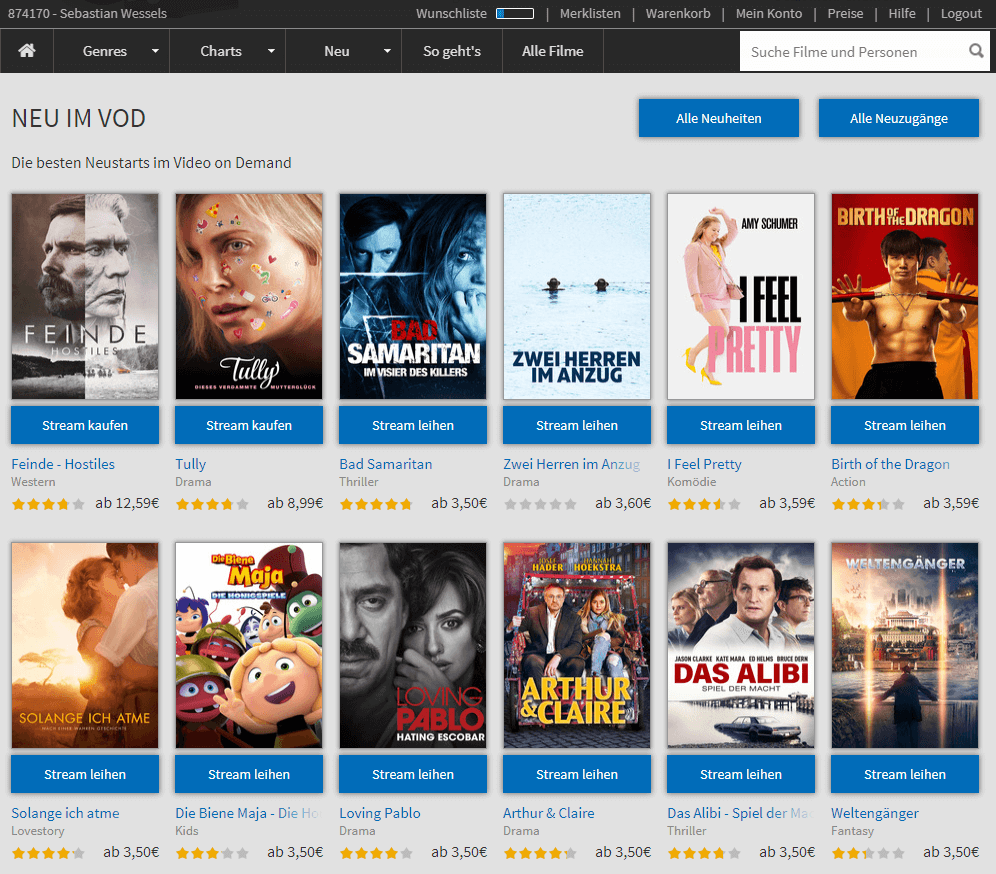This screenshot has width=996, height=874.
Task: Open the Hilfe page
Action: pos(902,13)
